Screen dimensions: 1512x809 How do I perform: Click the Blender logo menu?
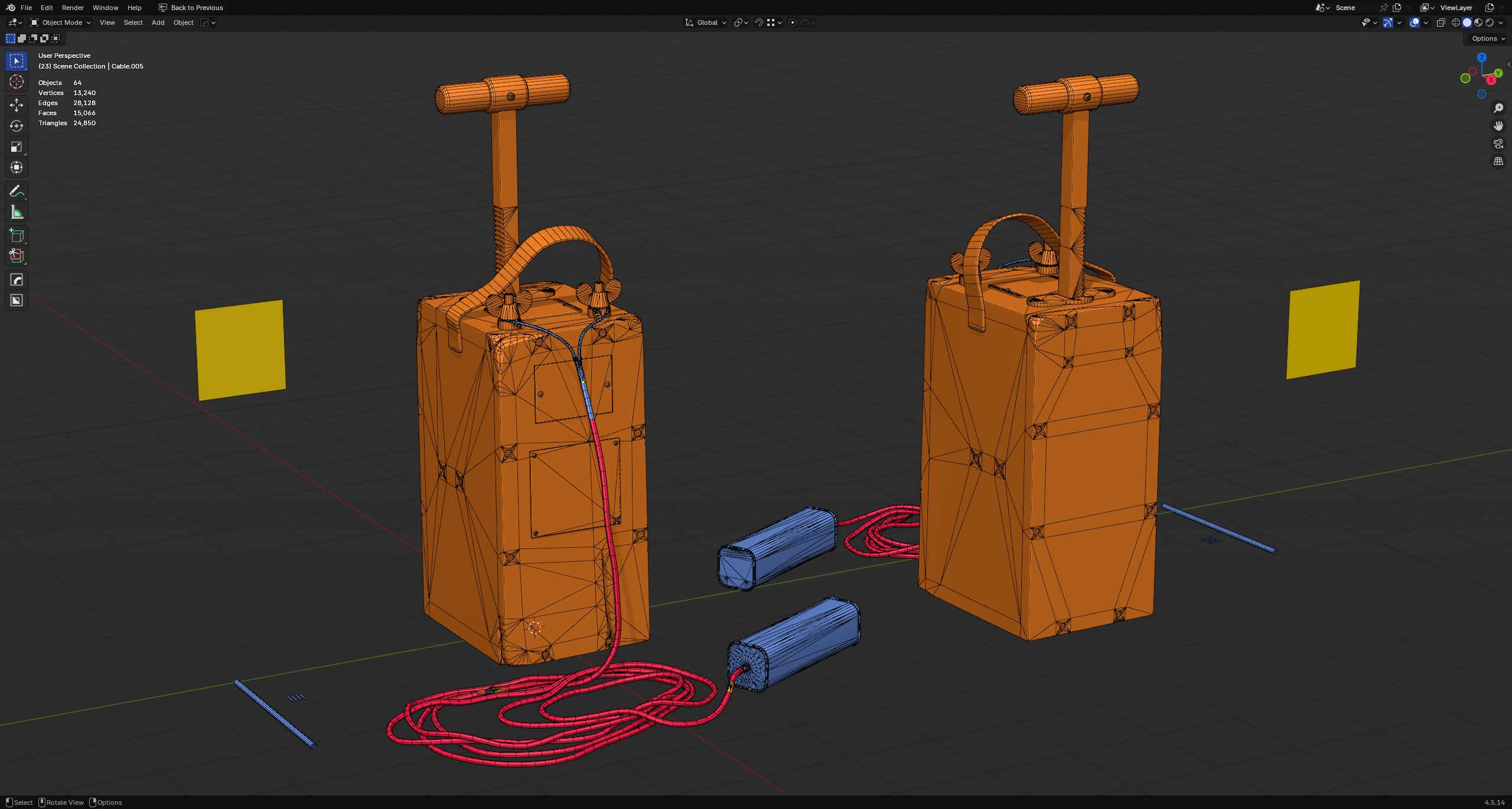[x=11, y=8]
